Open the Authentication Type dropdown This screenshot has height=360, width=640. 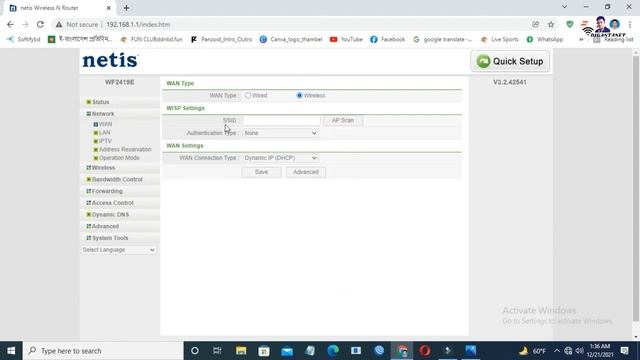[280, 133]
